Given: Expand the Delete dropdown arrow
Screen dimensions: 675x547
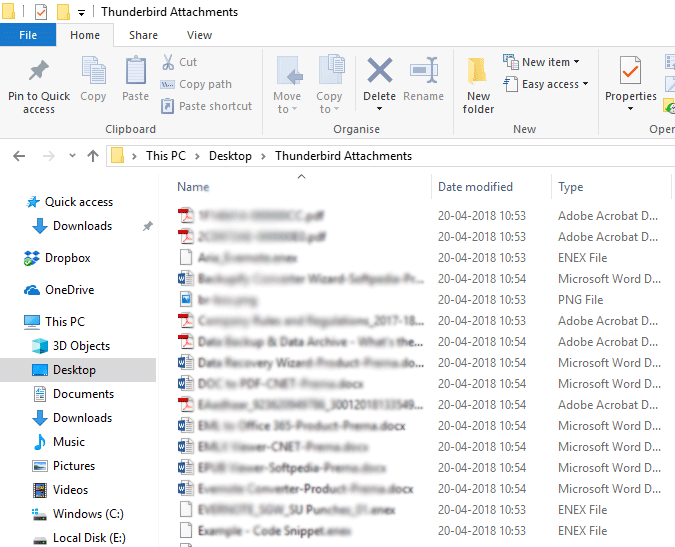Looking at the screenshot, I should point(379,109).
